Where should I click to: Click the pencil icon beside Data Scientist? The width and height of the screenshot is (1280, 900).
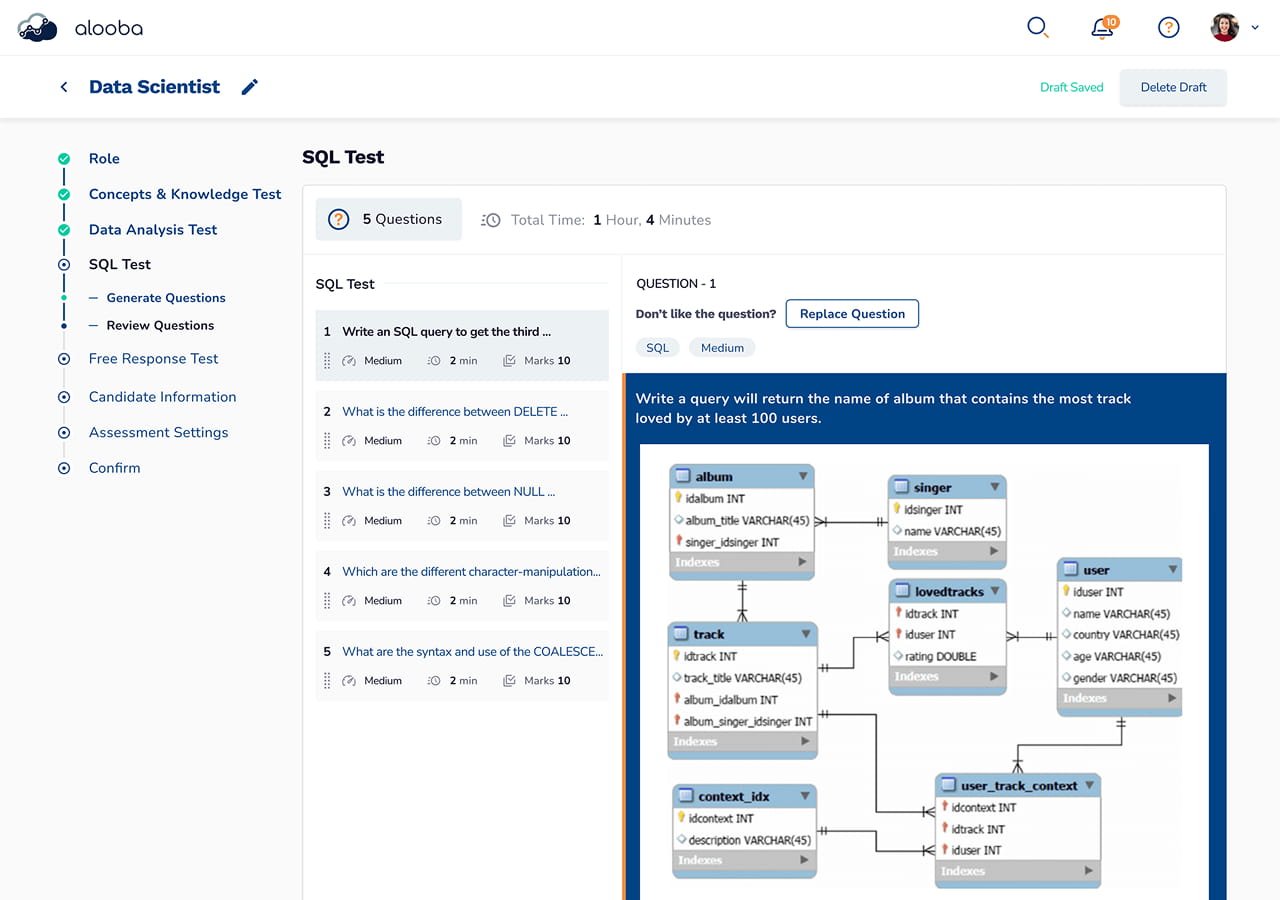coord(250,87)
